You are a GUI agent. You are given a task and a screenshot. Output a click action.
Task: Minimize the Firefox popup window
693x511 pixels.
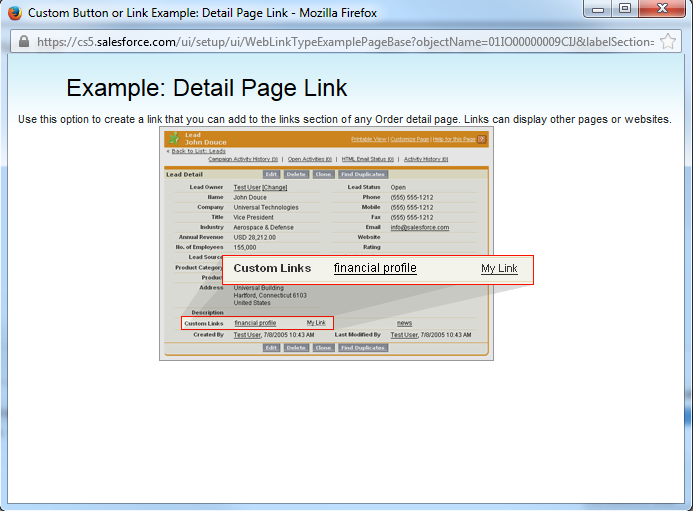598,9
